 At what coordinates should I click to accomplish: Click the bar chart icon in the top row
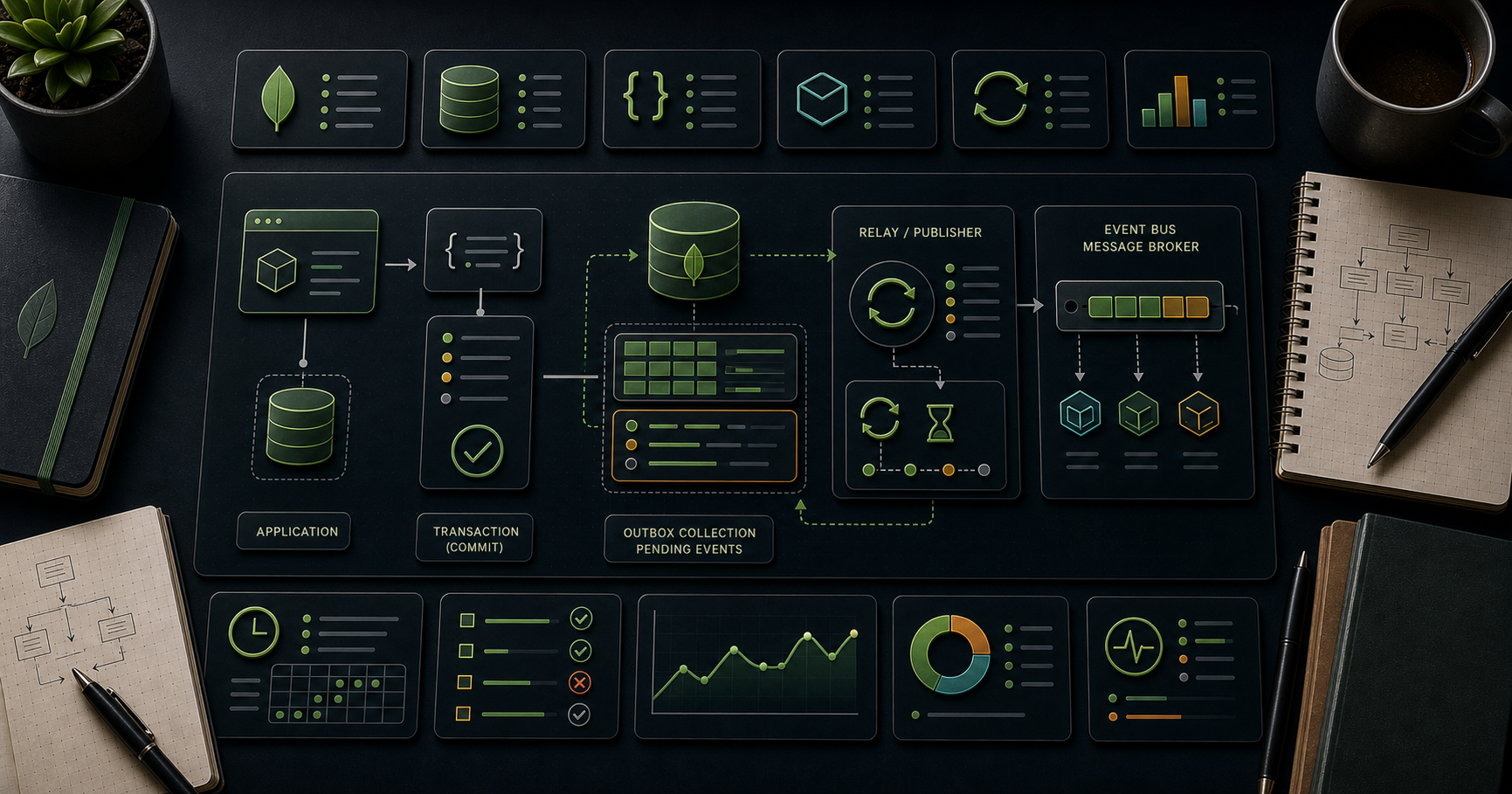click(1174, 102)
